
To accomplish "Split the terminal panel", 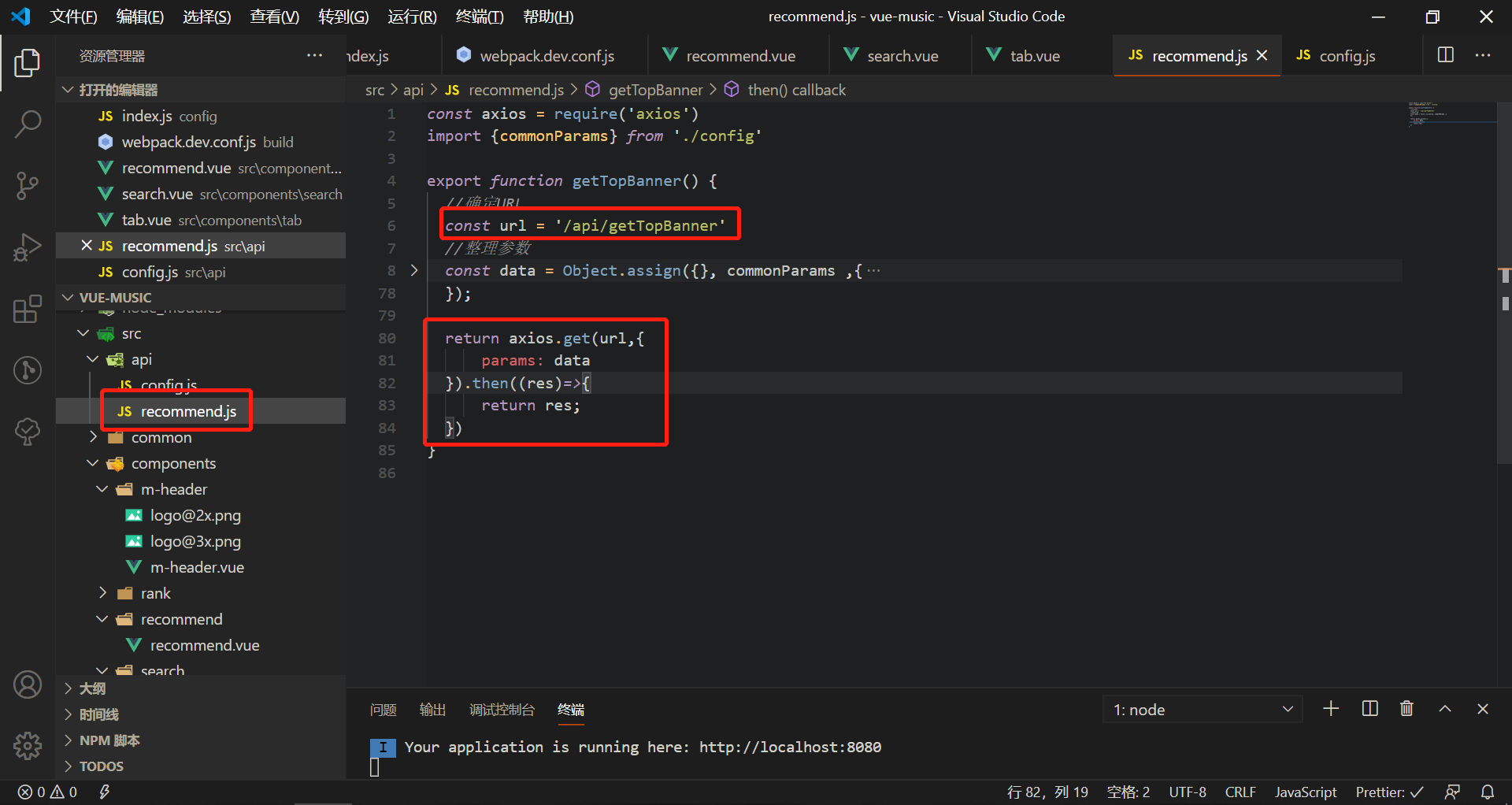I will (x=1370, y=709).
